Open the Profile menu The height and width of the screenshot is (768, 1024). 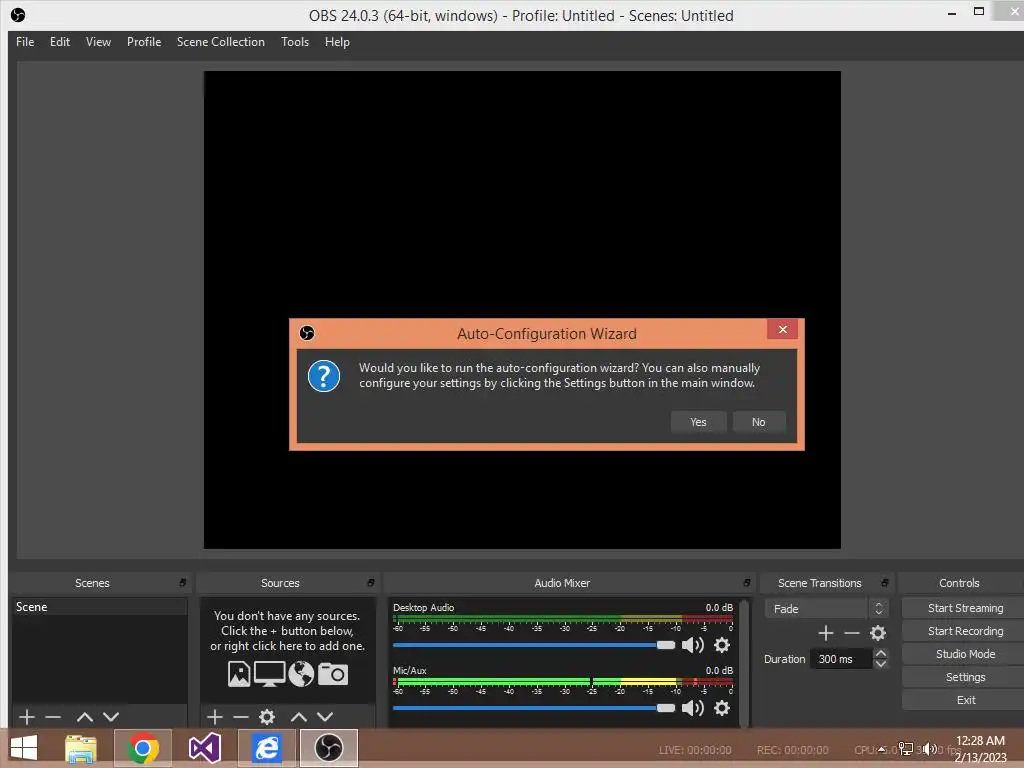click(x=144, y=42)
